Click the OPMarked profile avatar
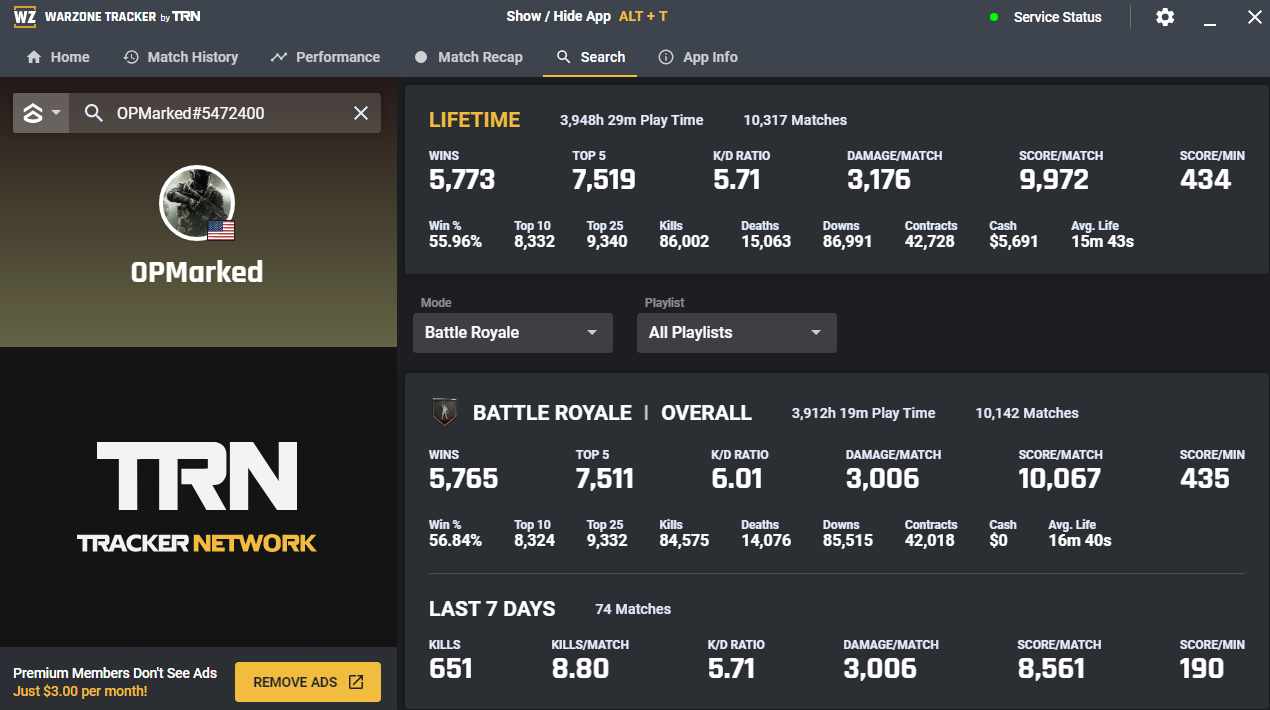Screen dimensions: 1270x710 197,203
